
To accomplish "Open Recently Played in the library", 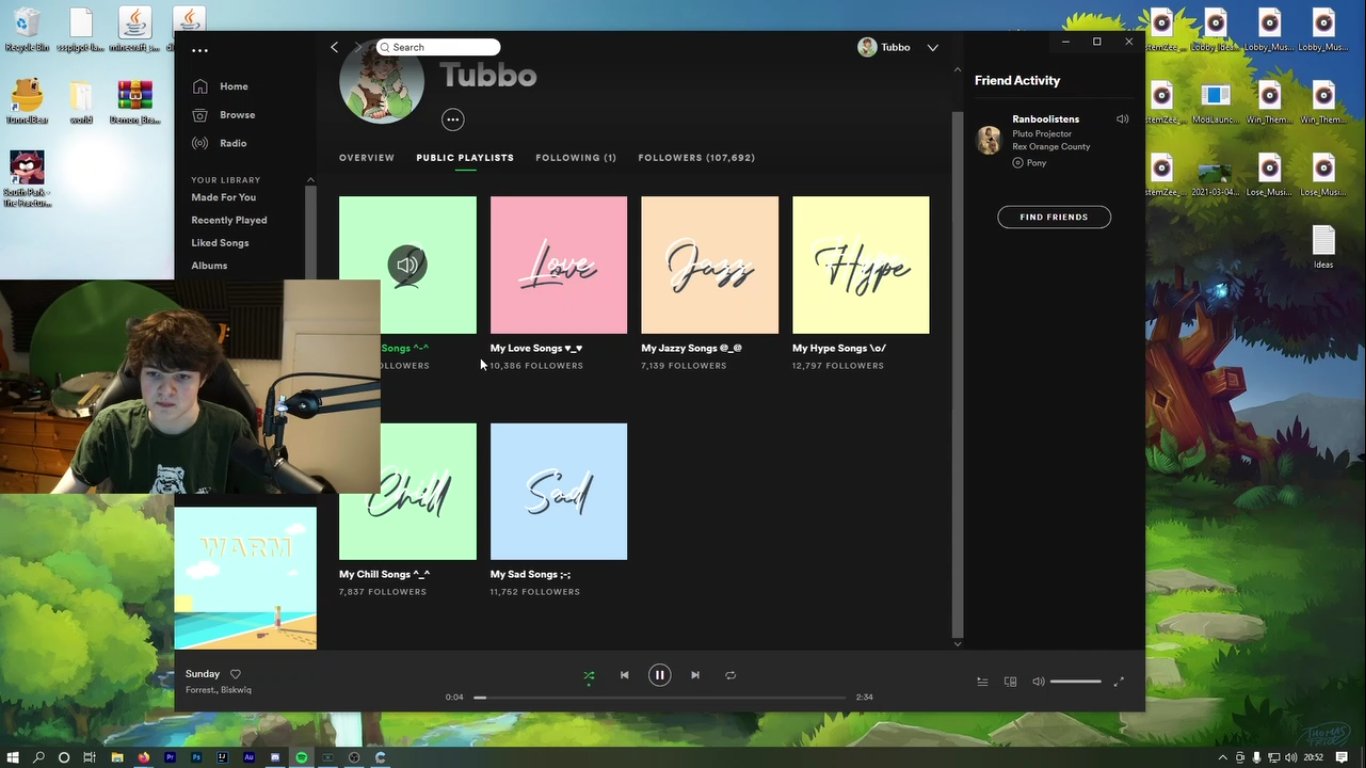I will coord(229,220).
